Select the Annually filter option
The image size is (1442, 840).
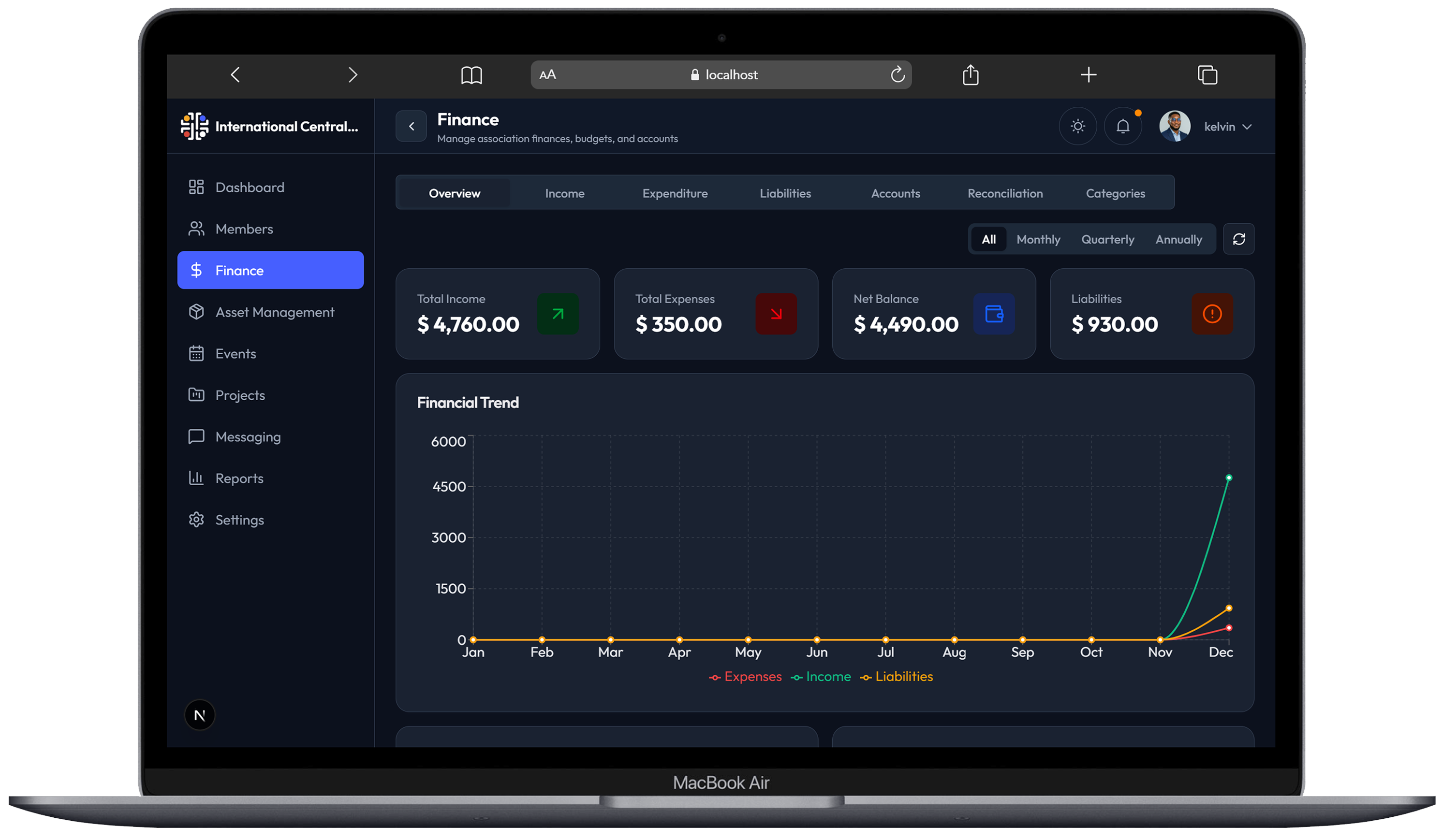(1178, 239)
